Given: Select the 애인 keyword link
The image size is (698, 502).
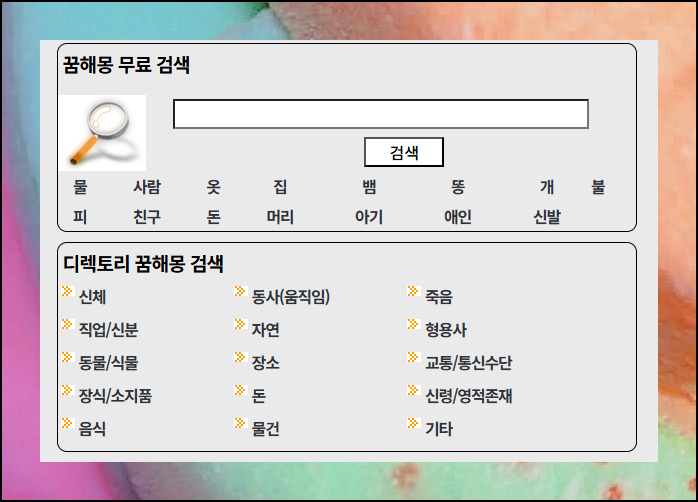Looking at the screenshot, I should 458,217.
